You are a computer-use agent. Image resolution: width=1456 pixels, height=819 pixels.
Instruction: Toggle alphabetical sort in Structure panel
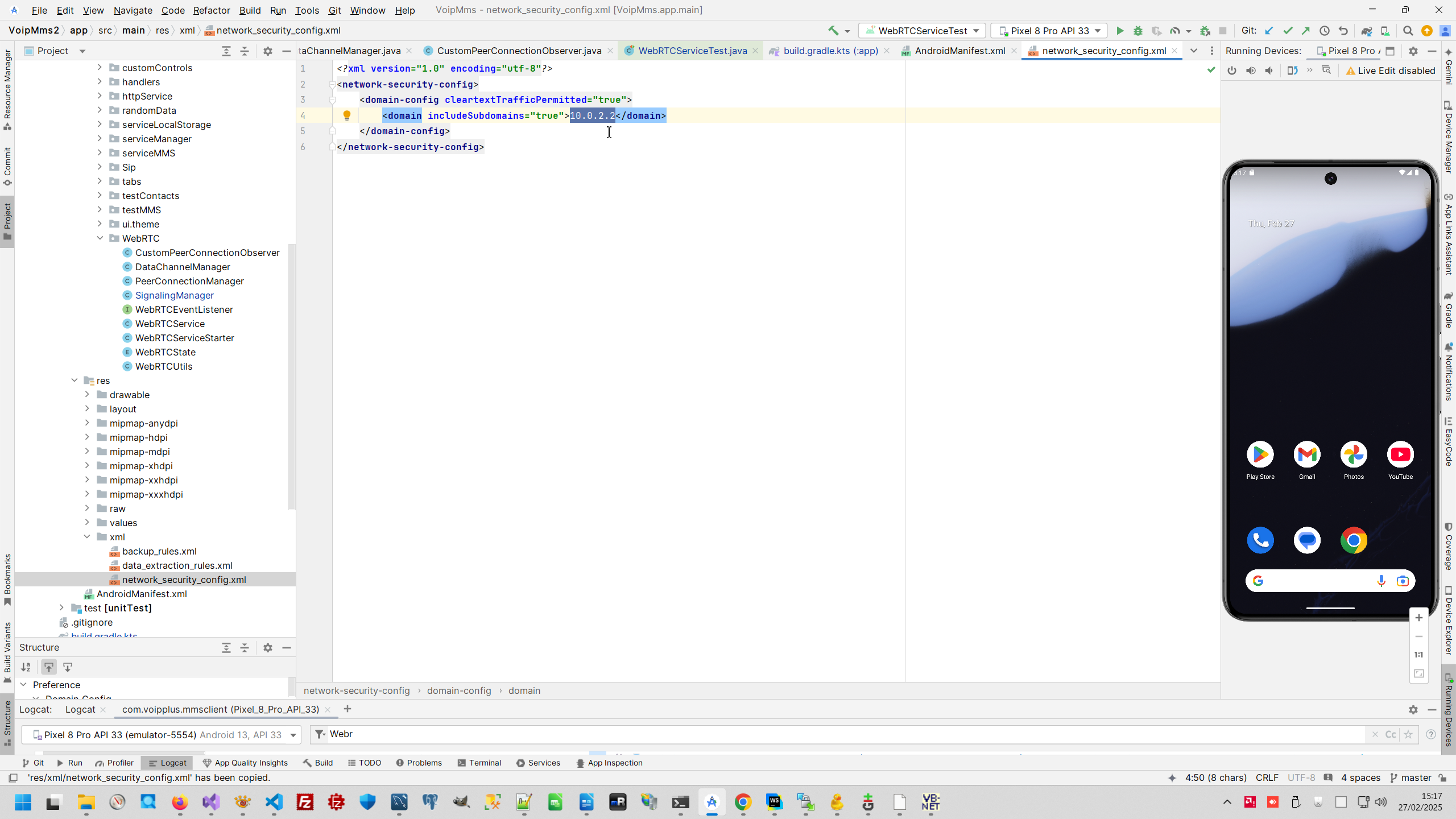(x=26, y=667)
